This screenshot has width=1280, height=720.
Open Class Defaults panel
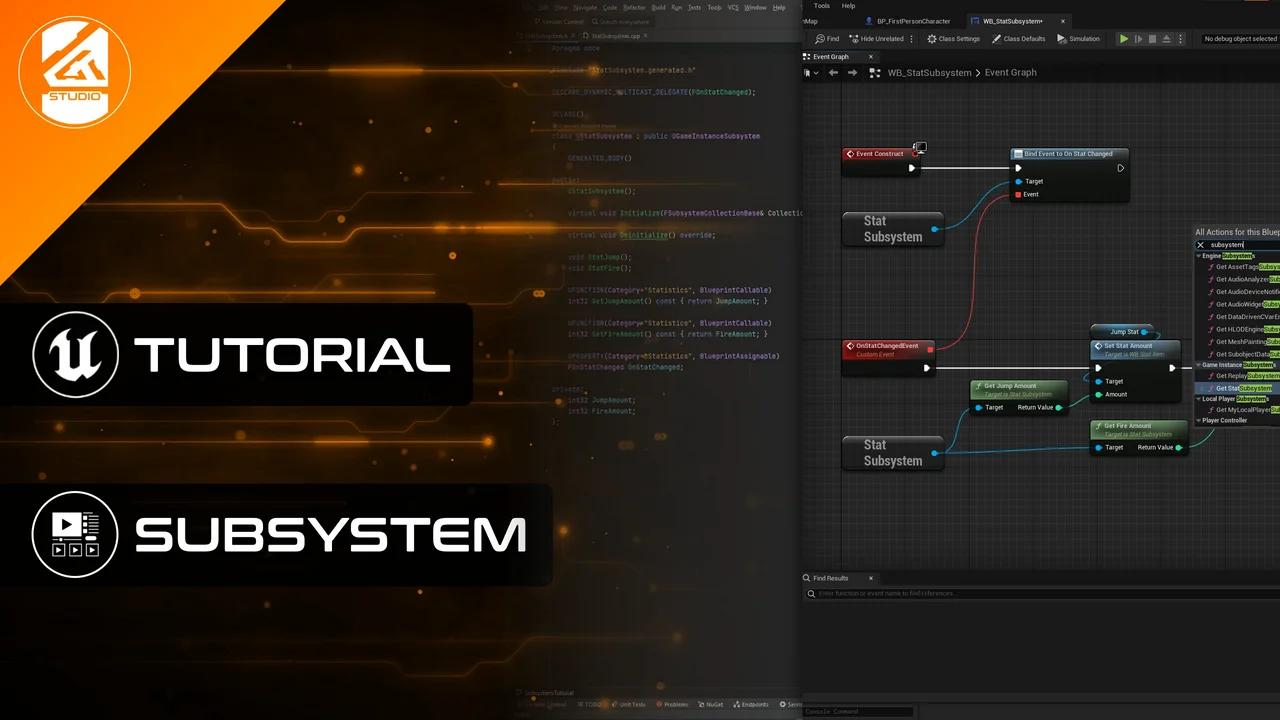tap(1018, 39)
